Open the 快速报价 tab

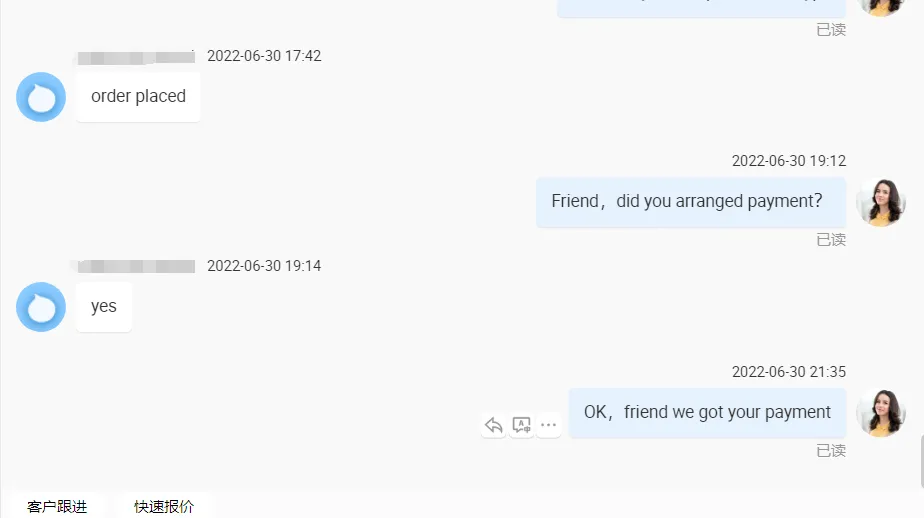(x=164, y=506)
